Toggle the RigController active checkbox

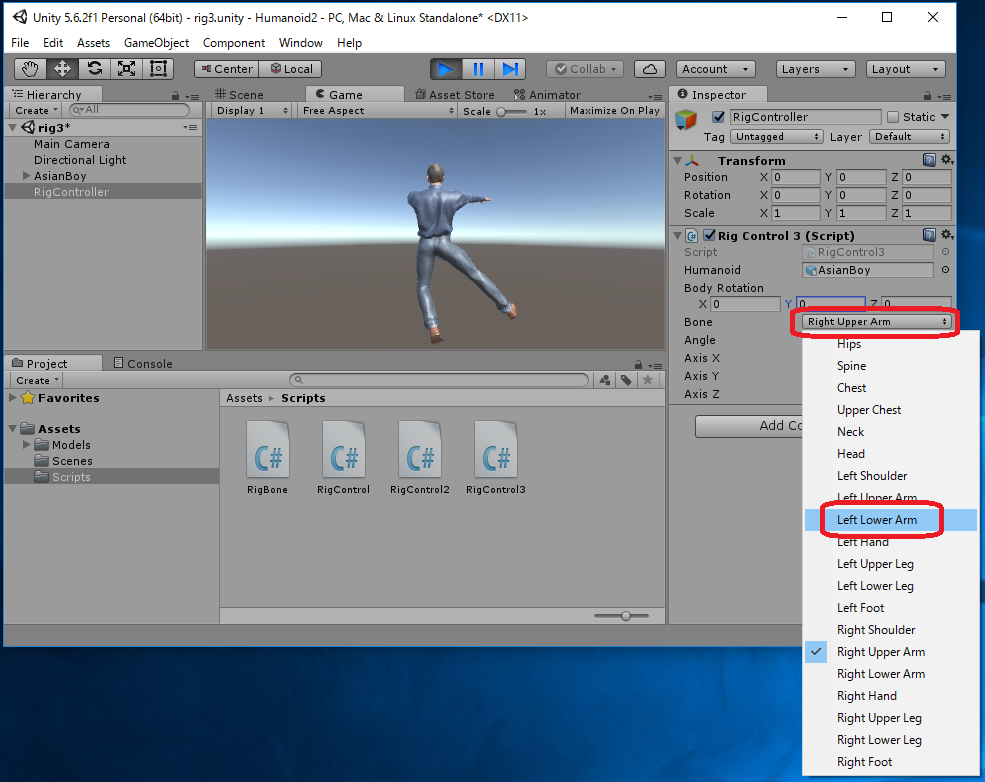tap(717, 117)
